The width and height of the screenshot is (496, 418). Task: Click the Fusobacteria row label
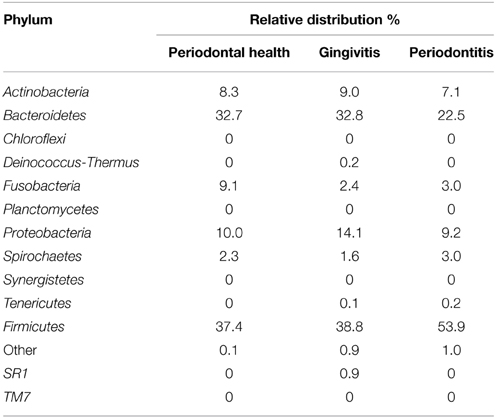tap(42, 186)
